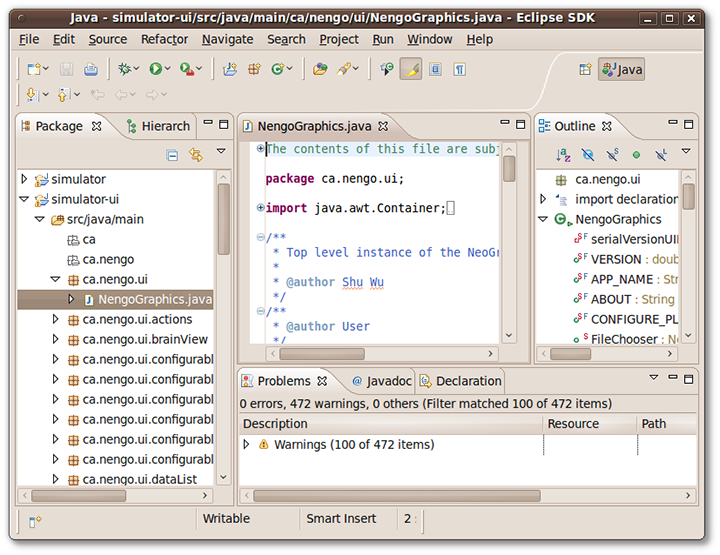Image resolution: width=720 pixels, height=555 pixels.
Task: Close the Problems view tab
Action: point(322,381)
